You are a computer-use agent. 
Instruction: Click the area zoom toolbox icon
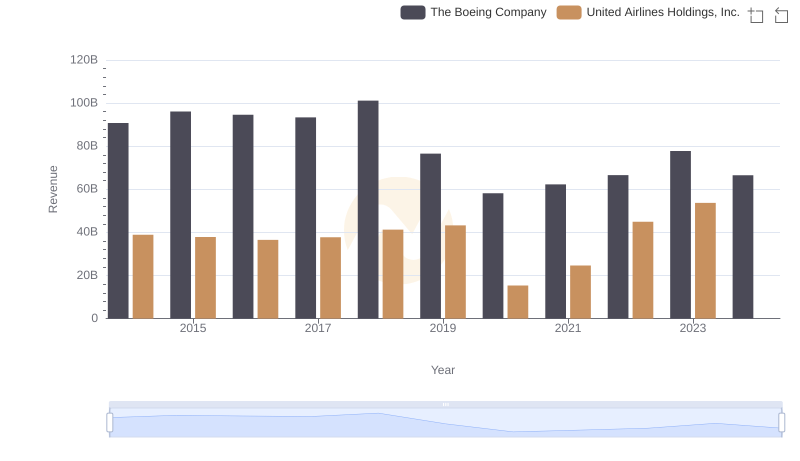(756, 15)
